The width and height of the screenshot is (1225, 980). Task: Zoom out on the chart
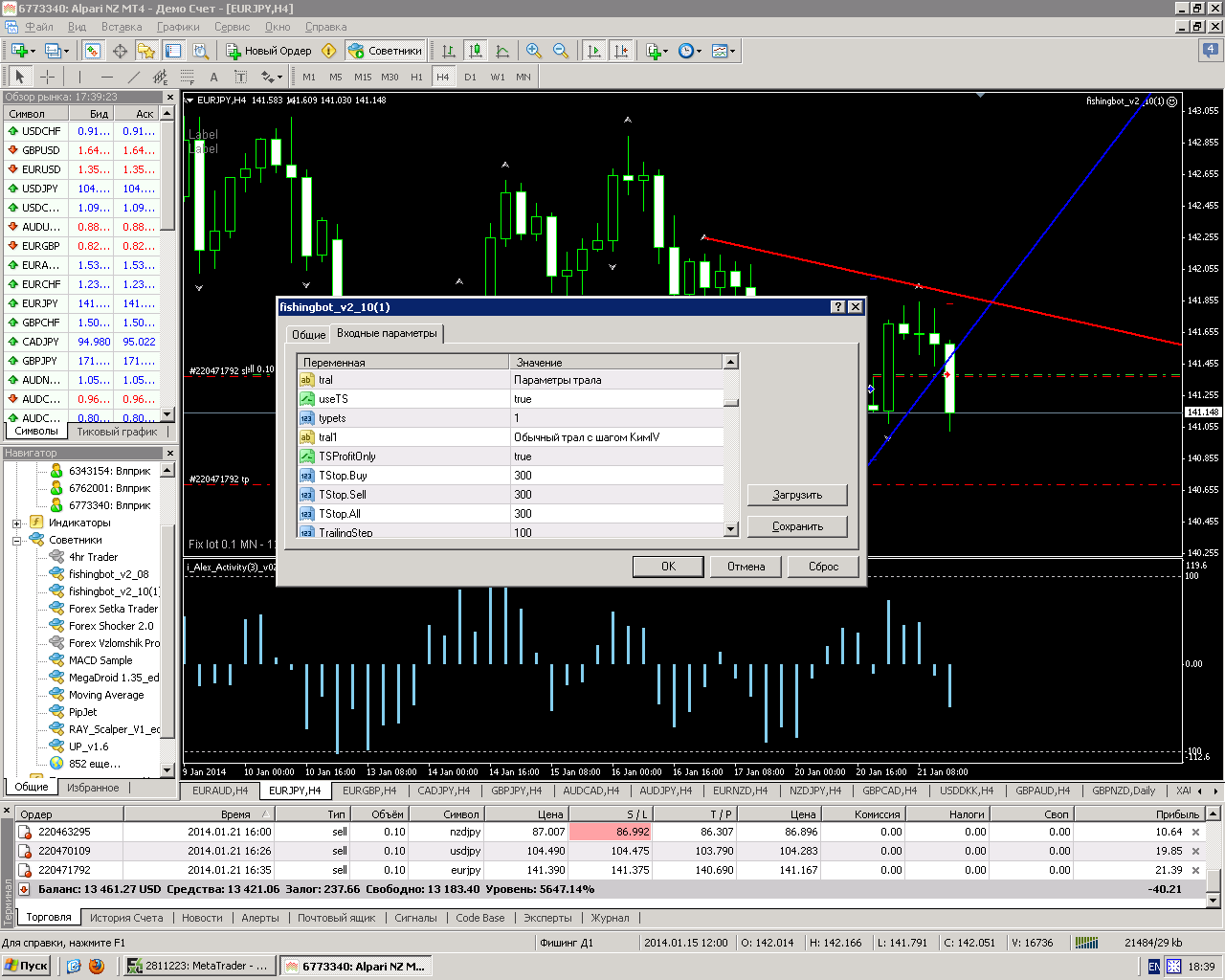[x=561, y=51]
